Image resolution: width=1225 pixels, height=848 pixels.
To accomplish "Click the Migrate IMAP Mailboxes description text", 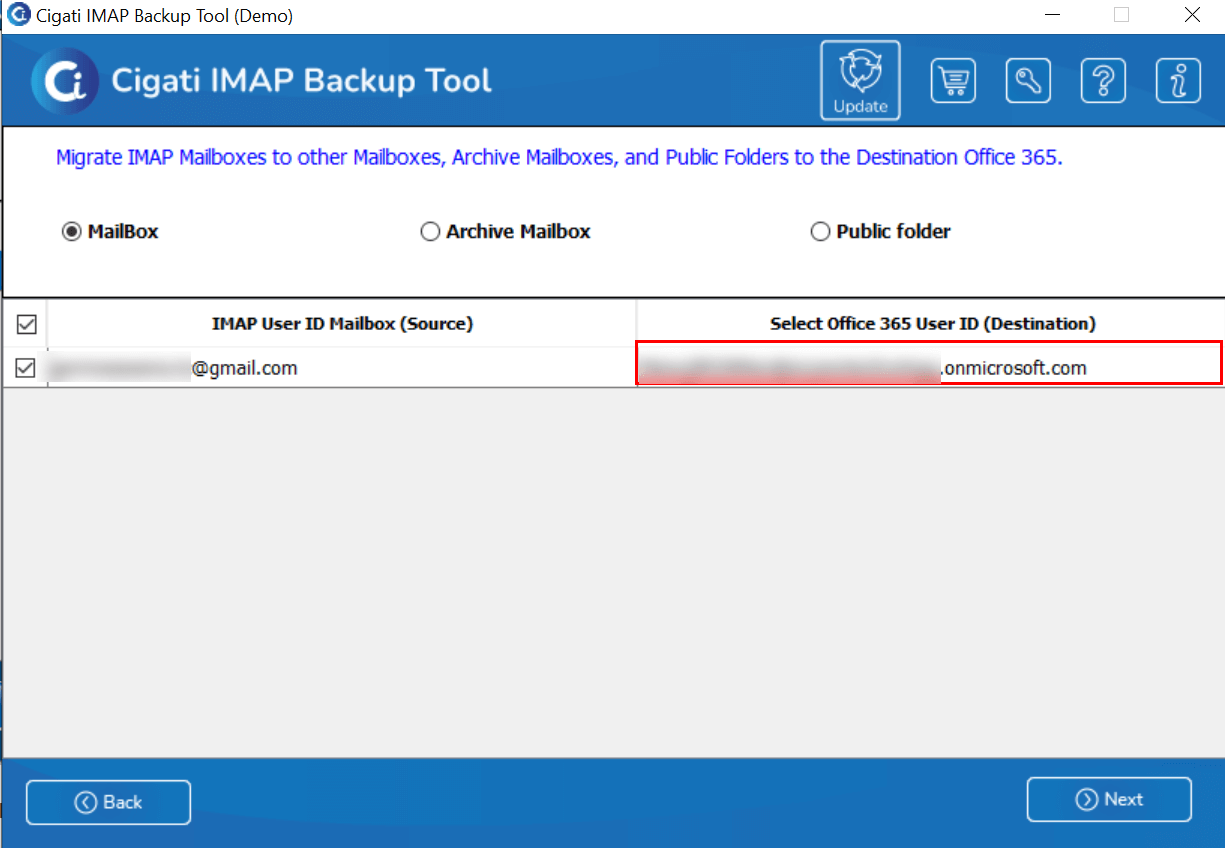I will point(559,158).
